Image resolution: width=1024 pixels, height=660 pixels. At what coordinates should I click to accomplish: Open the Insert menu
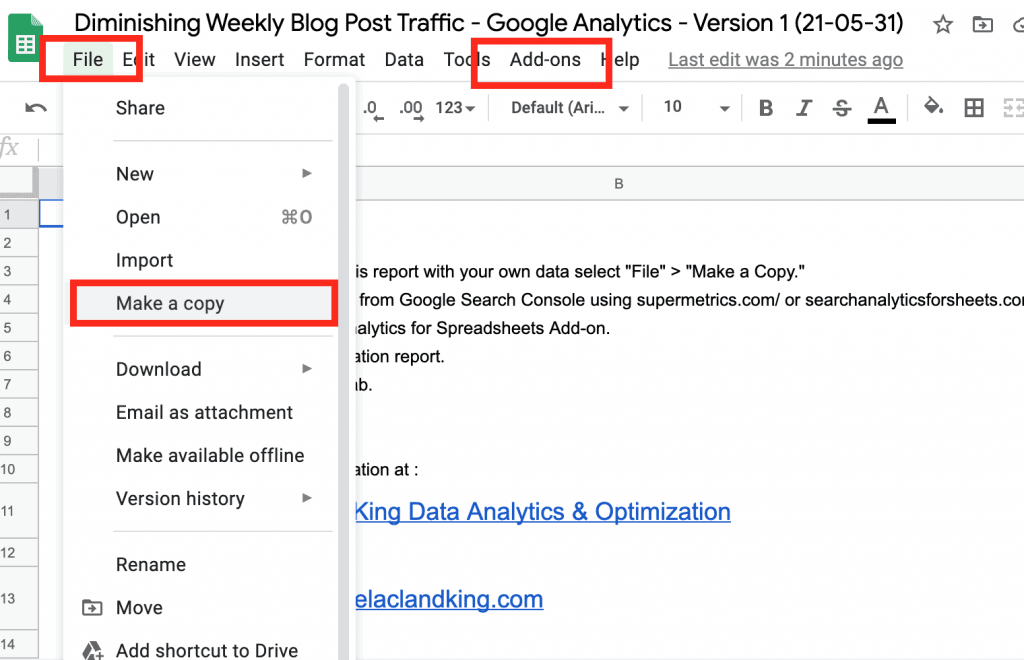[259, 59]
